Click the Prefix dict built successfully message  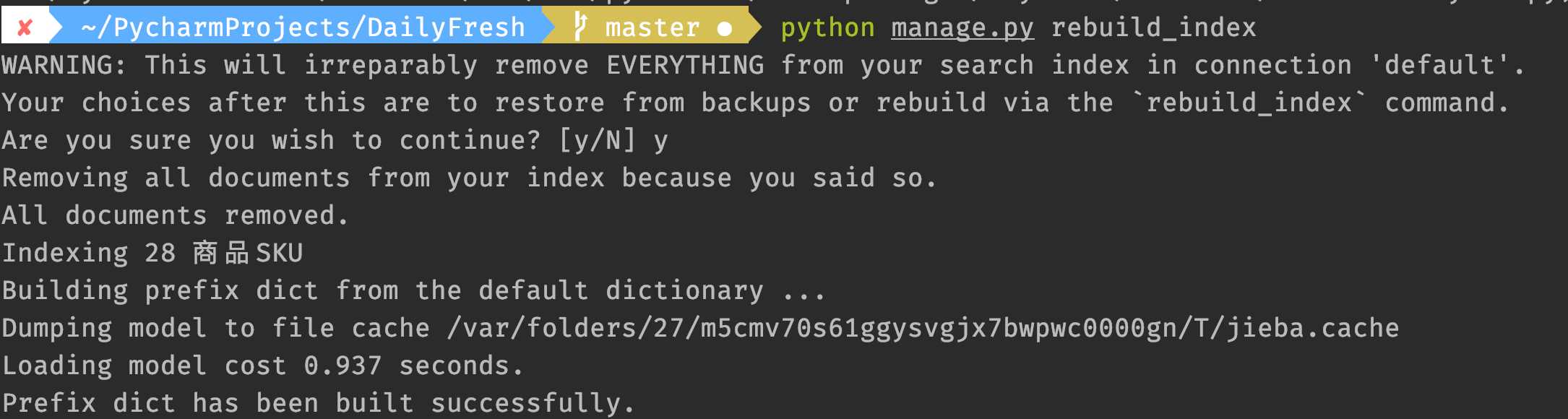pos(318,403)
